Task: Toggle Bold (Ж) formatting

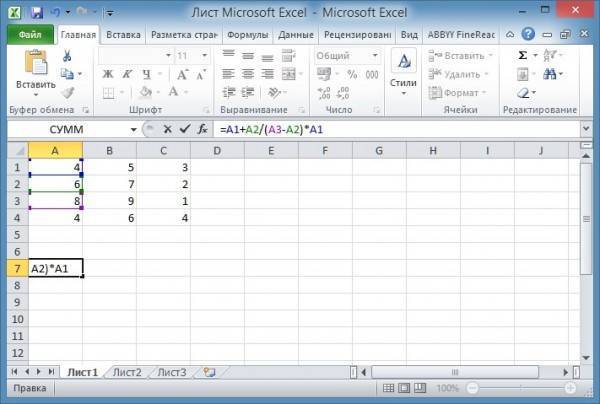Action: [107, 74]
